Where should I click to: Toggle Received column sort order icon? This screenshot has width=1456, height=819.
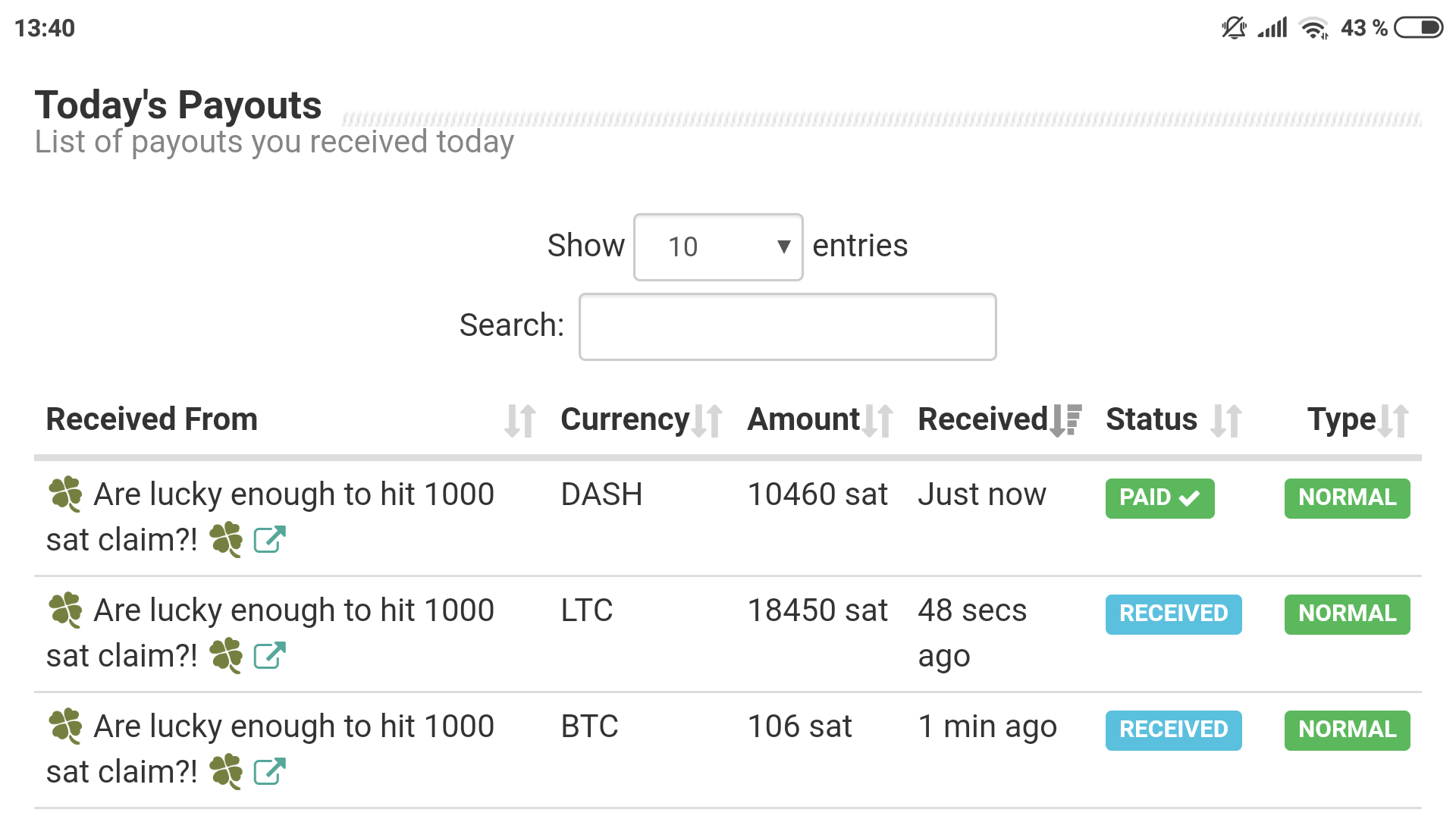[x=1065, y=421]
